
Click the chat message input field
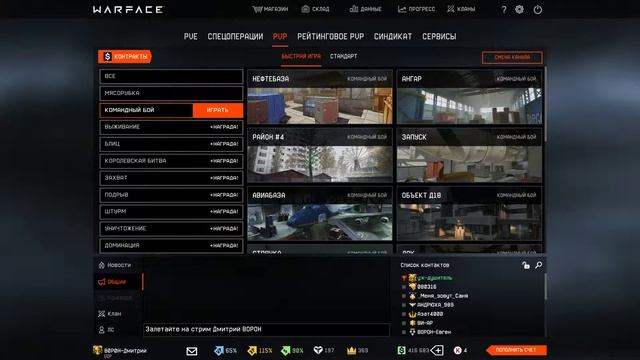pos(267,329)
